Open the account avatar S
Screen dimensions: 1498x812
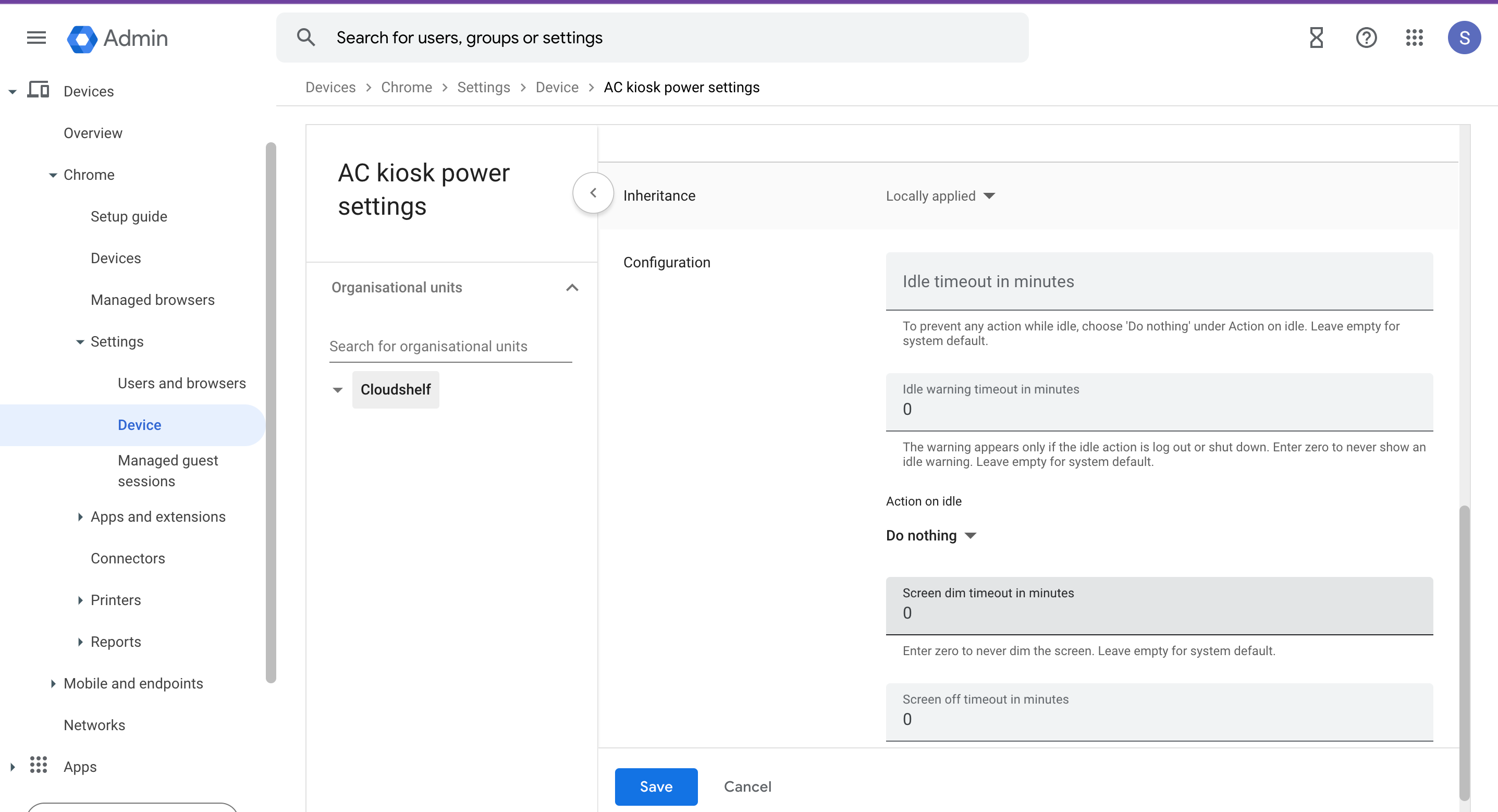tap(1464, 38)
